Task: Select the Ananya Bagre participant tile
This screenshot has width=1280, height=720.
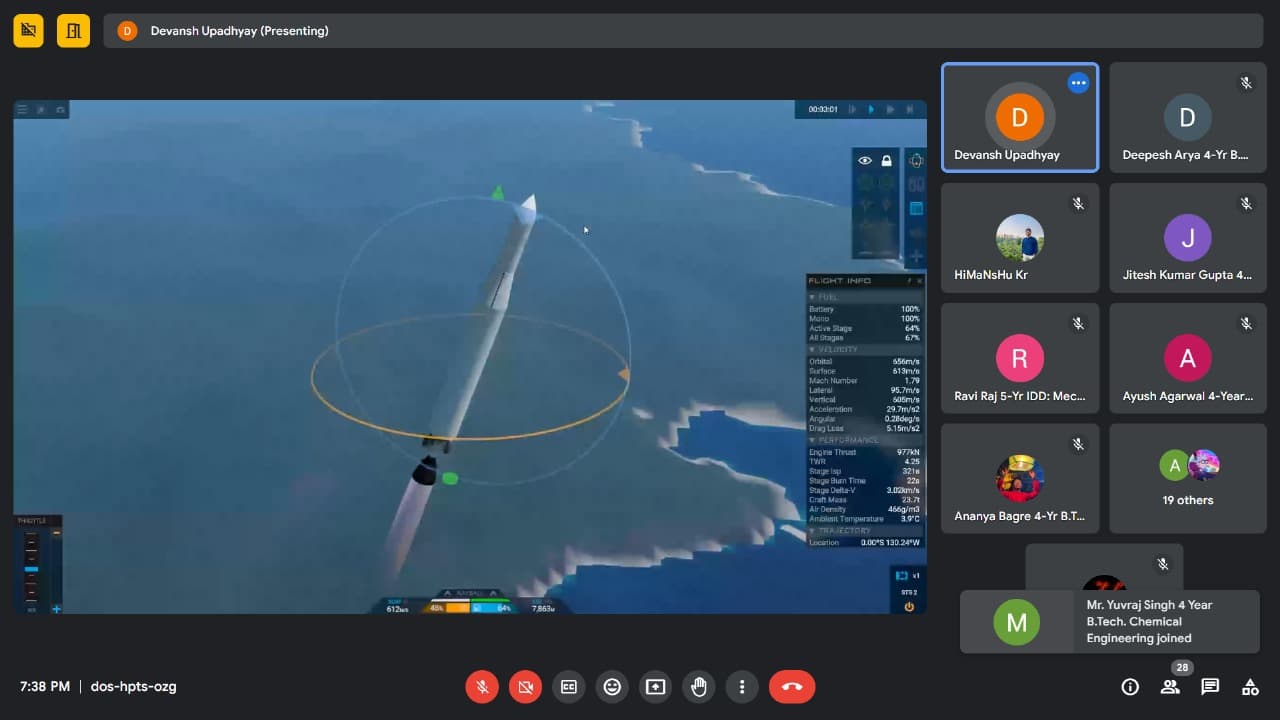Action: [1020, 478]
